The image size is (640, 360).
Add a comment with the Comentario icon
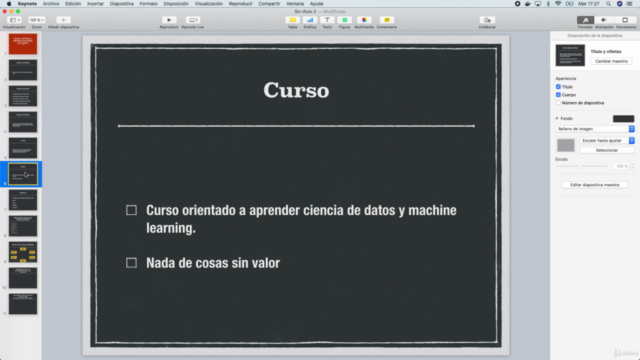387,20
